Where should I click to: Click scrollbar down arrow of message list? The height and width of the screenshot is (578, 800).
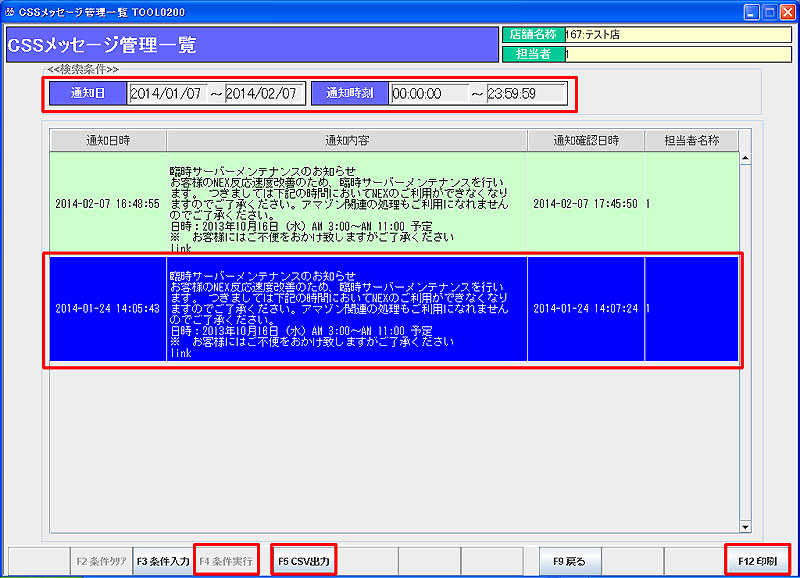point(745,527)
